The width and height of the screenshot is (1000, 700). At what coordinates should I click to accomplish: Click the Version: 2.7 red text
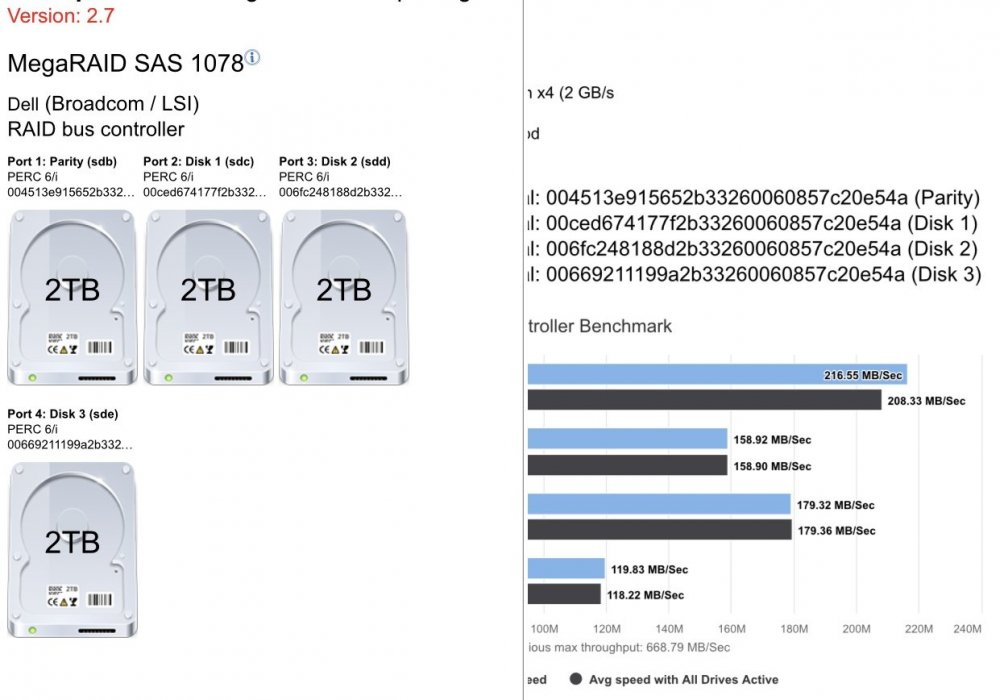(x=61, y=15)
